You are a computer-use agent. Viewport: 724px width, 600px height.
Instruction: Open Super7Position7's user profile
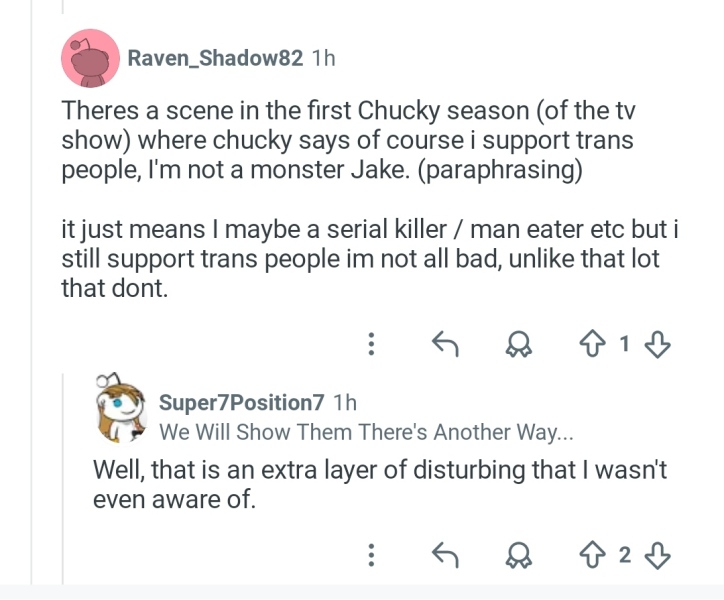[241, 402]
